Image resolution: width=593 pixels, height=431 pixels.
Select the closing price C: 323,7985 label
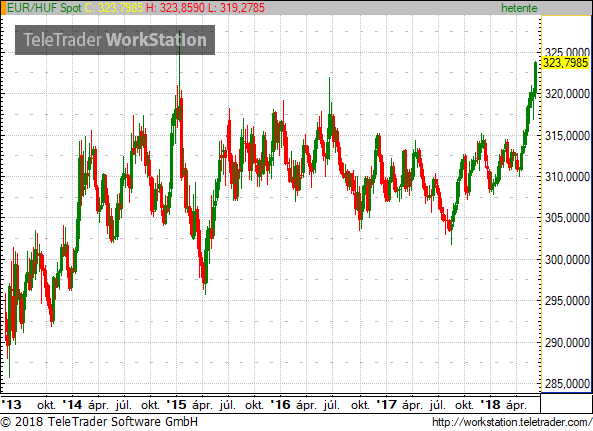[113, 8]
